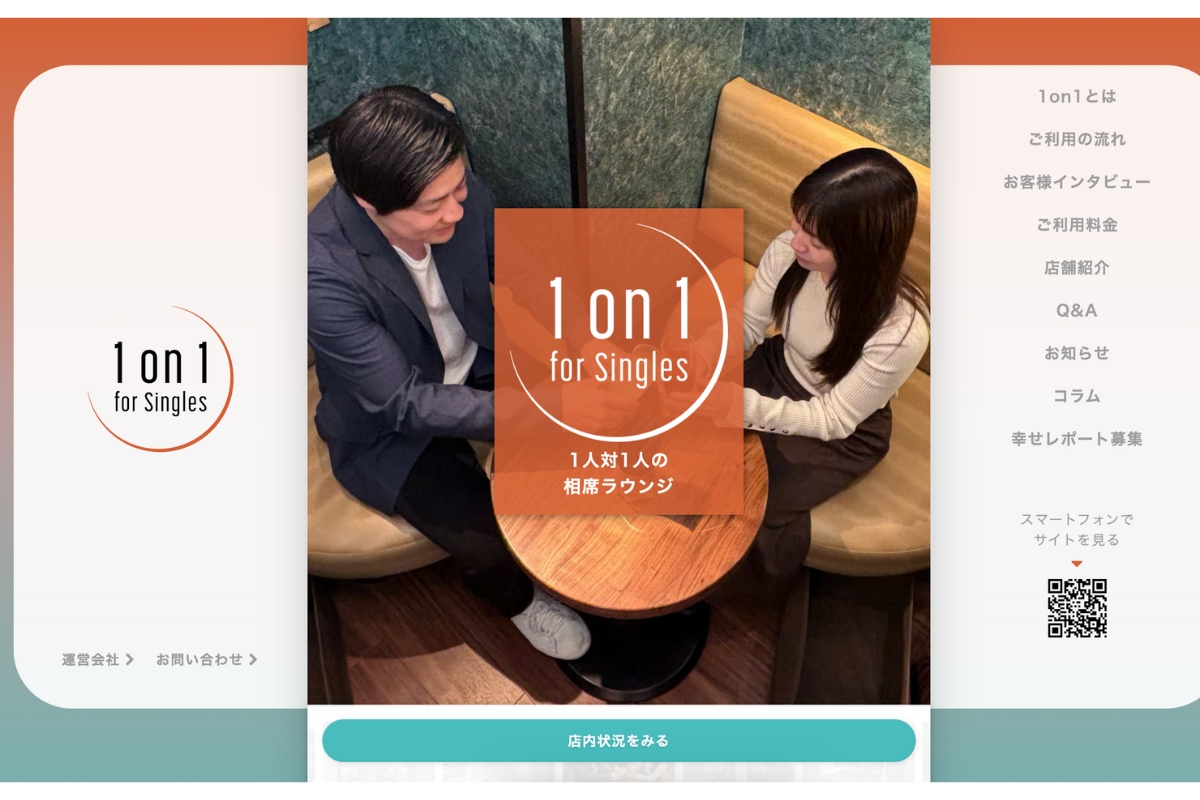Open 店舗紹介 store listing
The width and height of the screenshot is (1200, 800).
[x=1077, y=268]
